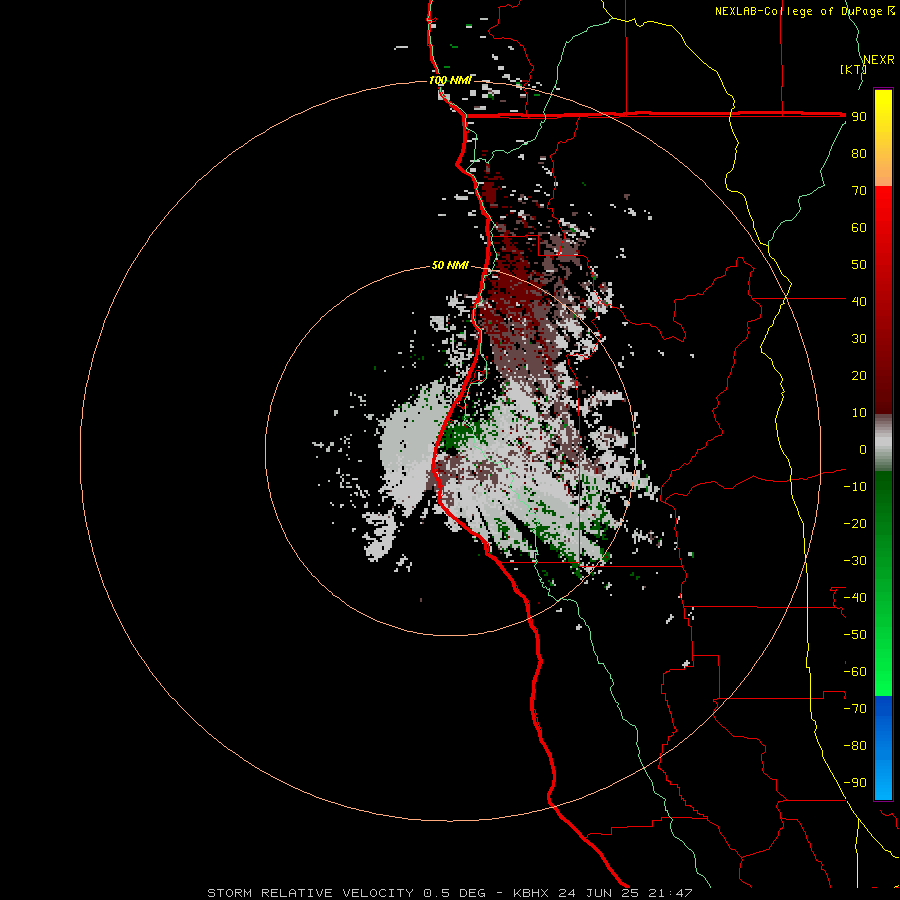This screenshot has height=900, width=900.
Task: Click the positive '40' scale value
Action: coord(859,301)
